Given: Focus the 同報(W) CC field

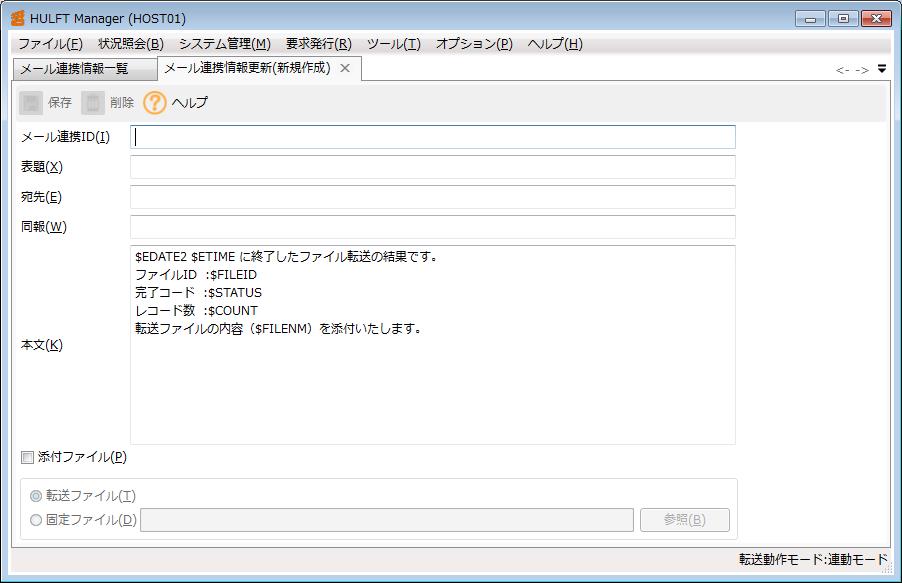Looking at the screenshot, I should pyautogui.click(x=433, y=227).
